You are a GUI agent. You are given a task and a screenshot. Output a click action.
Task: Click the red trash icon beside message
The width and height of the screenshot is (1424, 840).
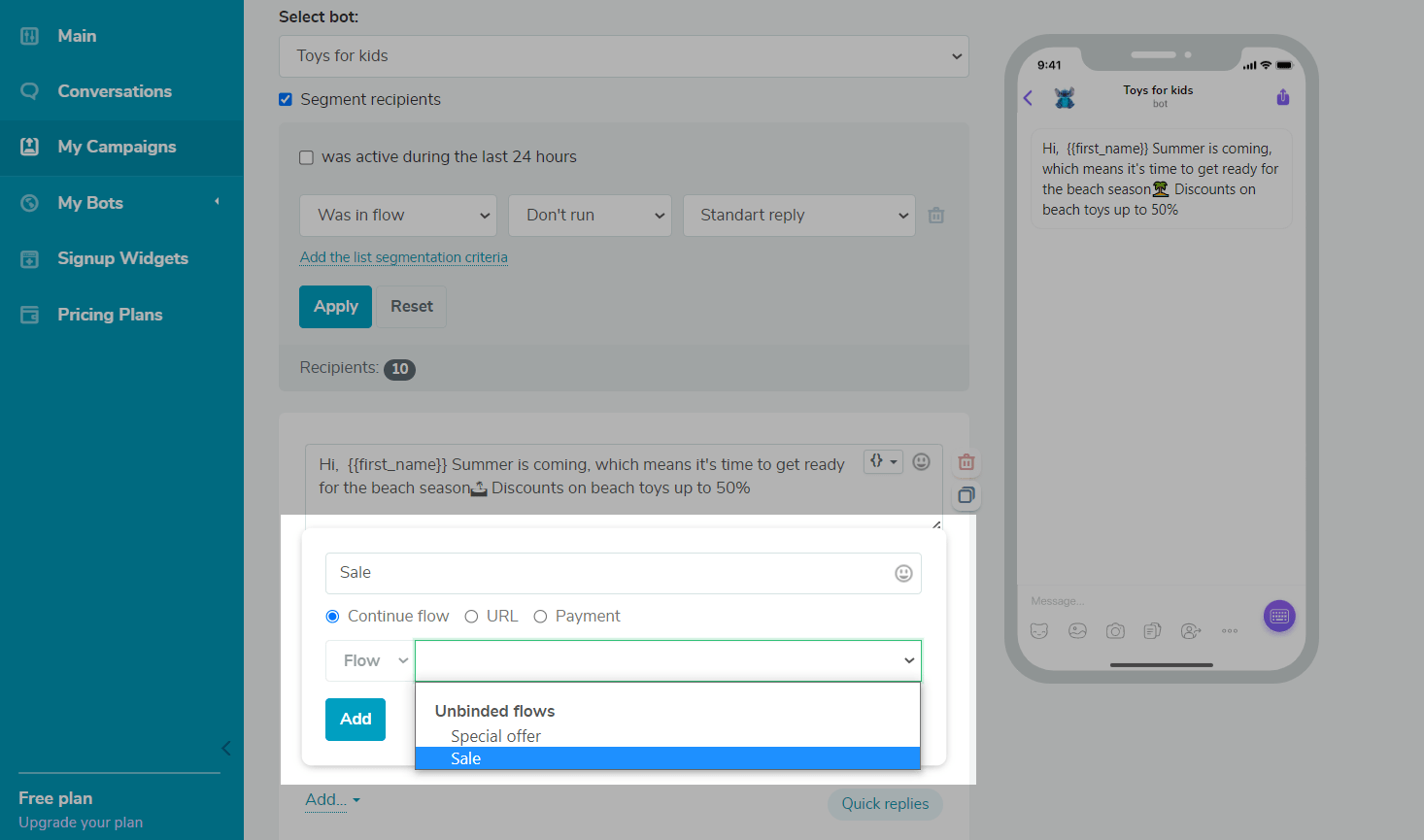pyautogui.click(x=966, y=462)
